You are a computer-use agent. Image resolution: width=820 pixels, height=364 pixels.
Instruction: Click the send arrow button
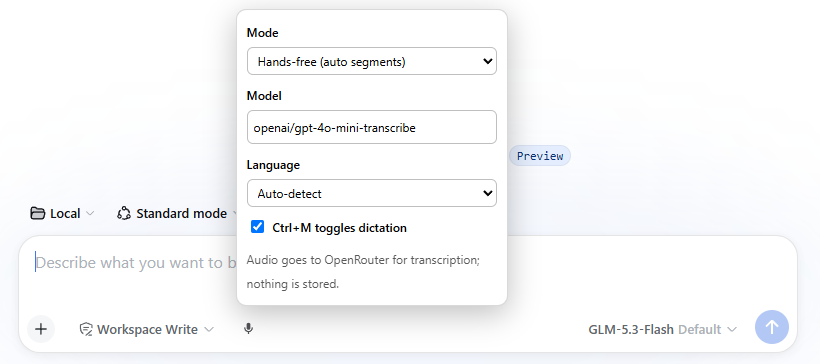[x=772, y=327]
